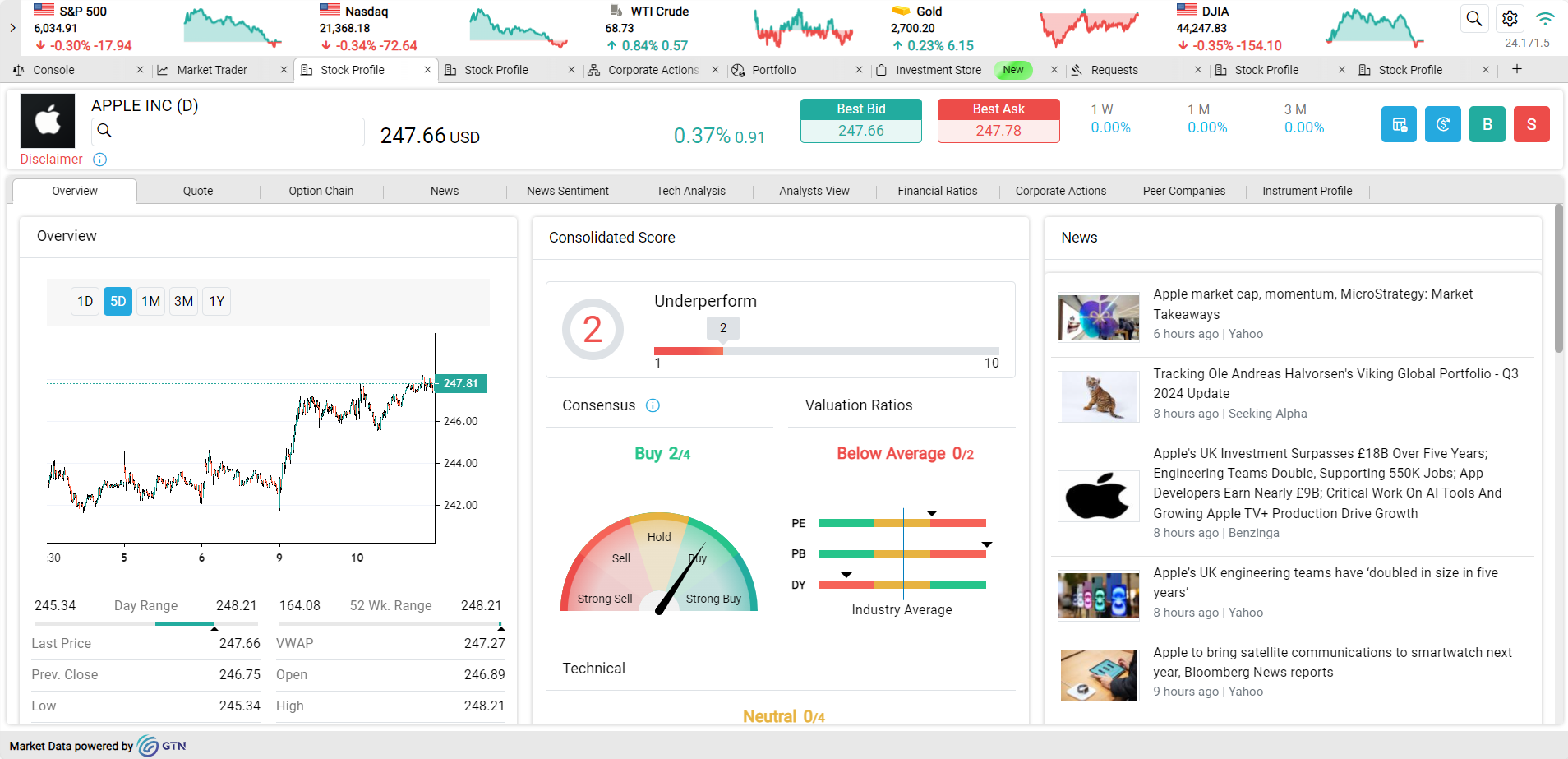Open the Viking Global Portfolio news article
Viewport: 1568px width, 759px height.
(1335, 383)
